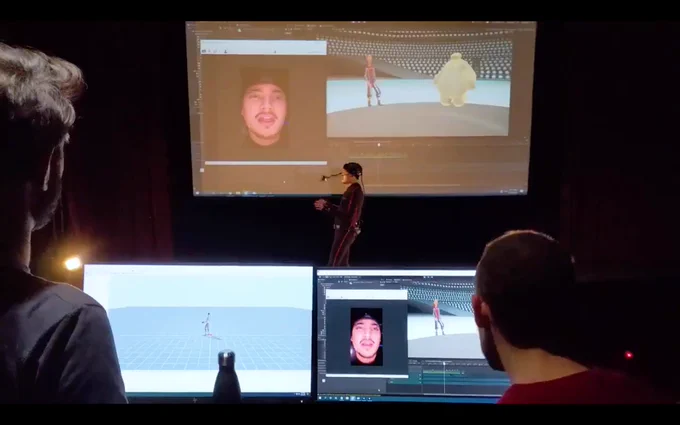Select the face capture video on the right monitor

point(366,337)
